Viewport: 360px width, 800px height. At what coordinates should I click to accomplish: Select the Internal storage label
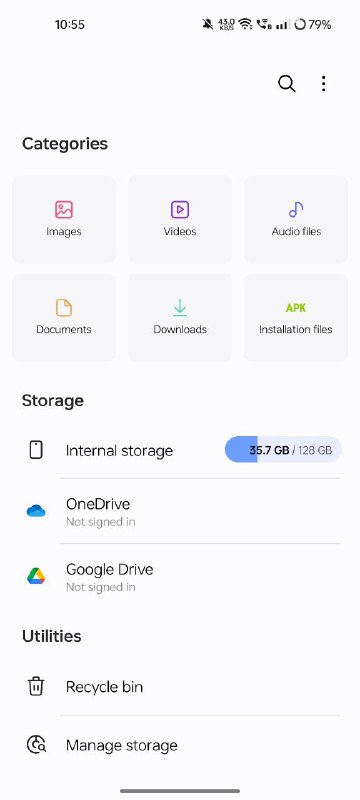[x=119, y=451]
